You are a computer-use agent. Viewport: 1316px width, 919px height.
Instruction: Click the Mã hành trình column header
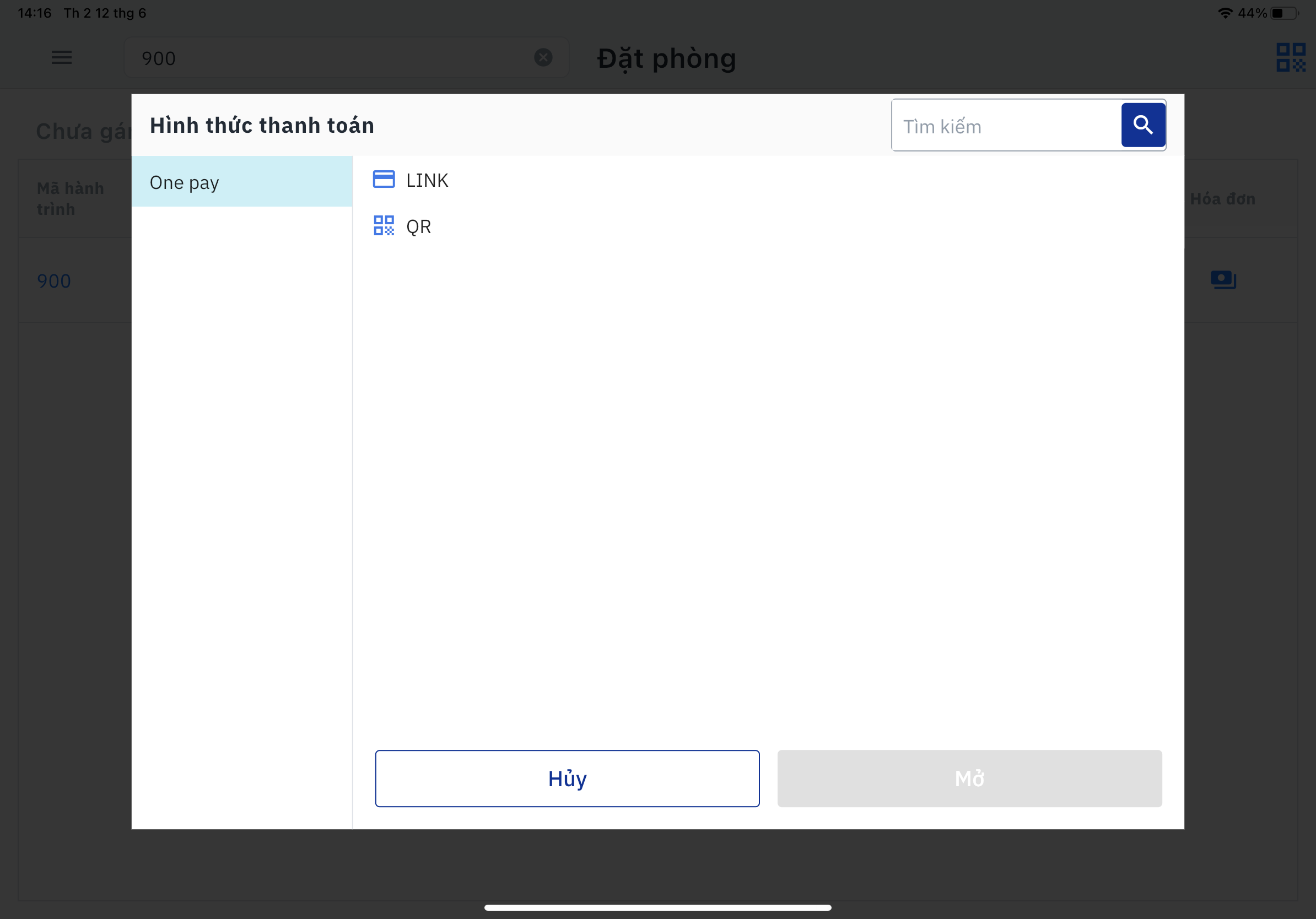(70, 198)
